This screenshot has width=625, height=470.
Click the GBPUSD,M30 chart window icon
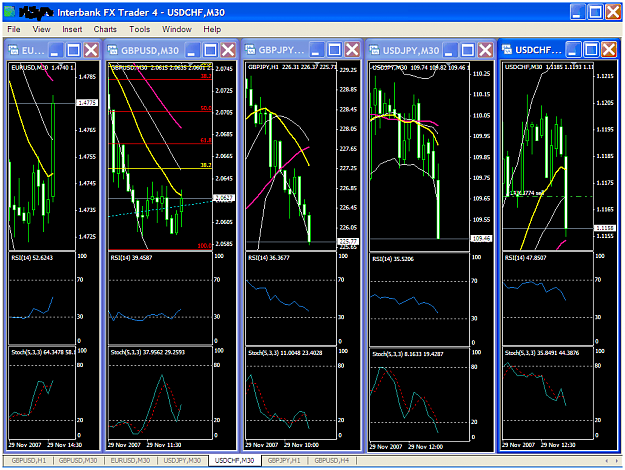pyautogui.click(x=113, y=50)
